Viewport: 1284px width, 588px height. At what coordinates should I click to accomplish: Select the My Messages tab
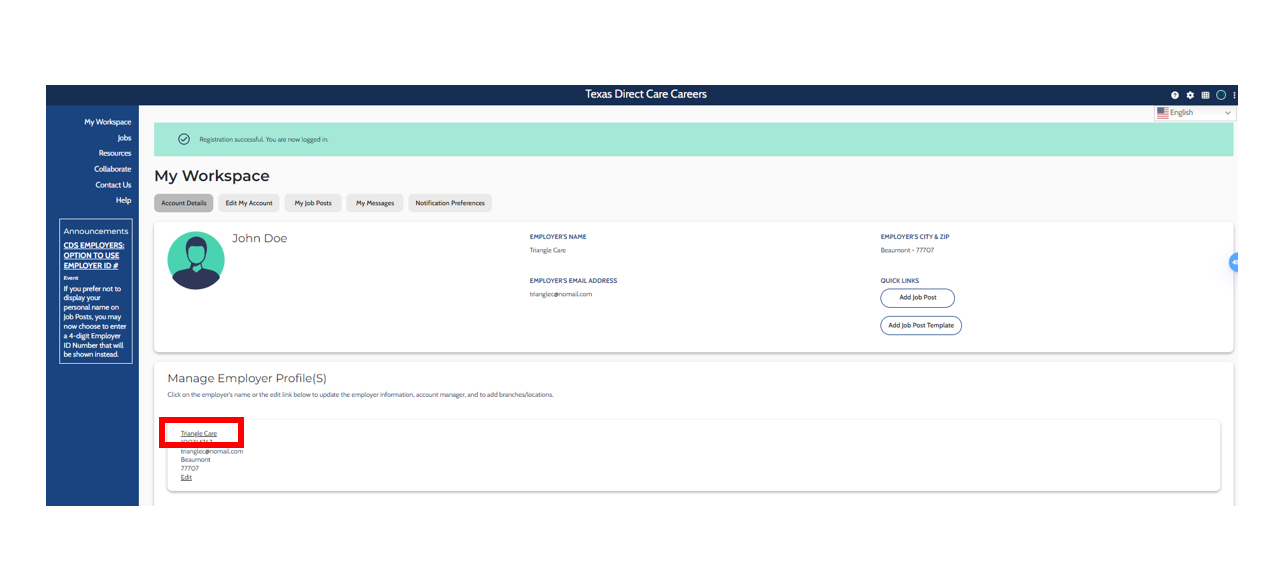[x=375, y=203]
